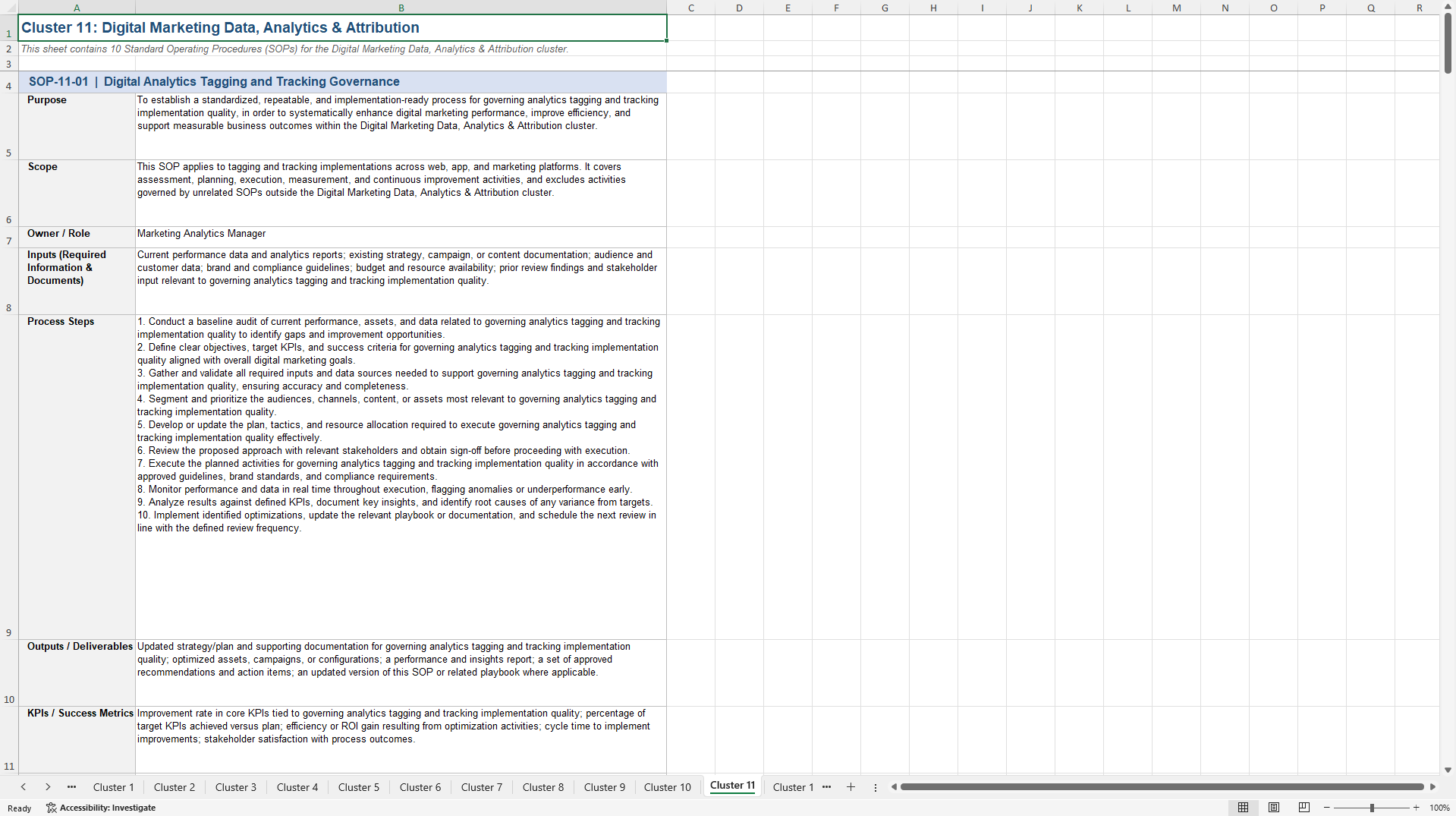
Task: Open Cluster 10 sheet tab
Action: click(668, 787)
